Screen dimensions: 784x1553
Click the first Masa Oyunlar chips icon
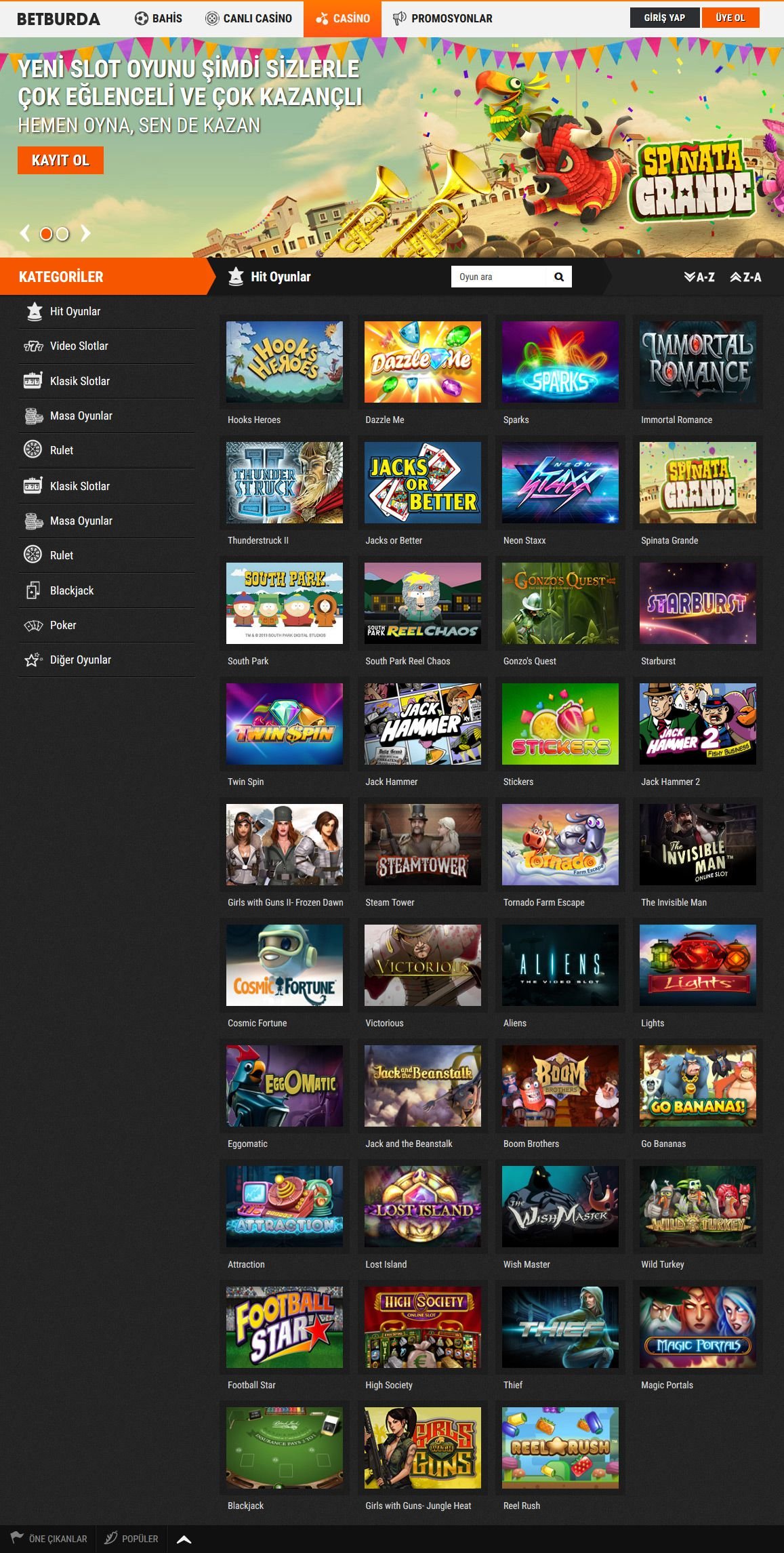[33, 416]
